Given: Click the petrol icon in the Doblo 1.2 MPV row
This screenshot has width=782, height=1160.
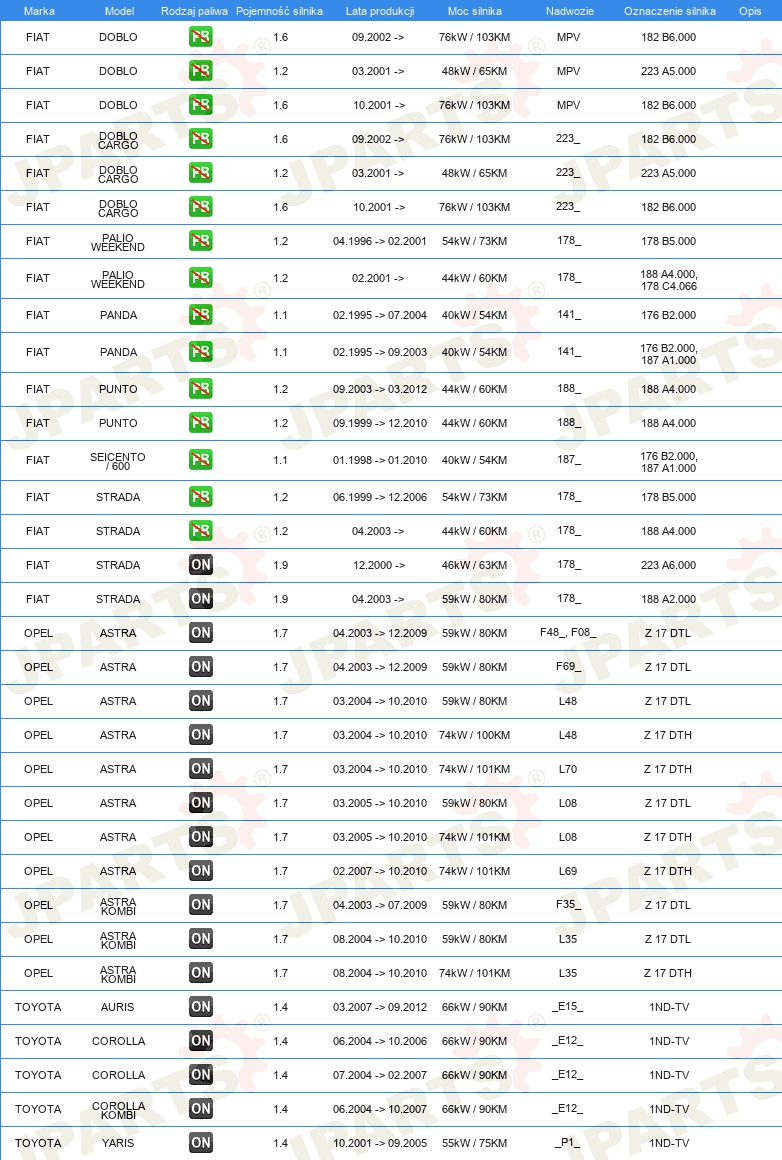Looking at the screenshot, I should pyautogui.click(x=200, y=71).
